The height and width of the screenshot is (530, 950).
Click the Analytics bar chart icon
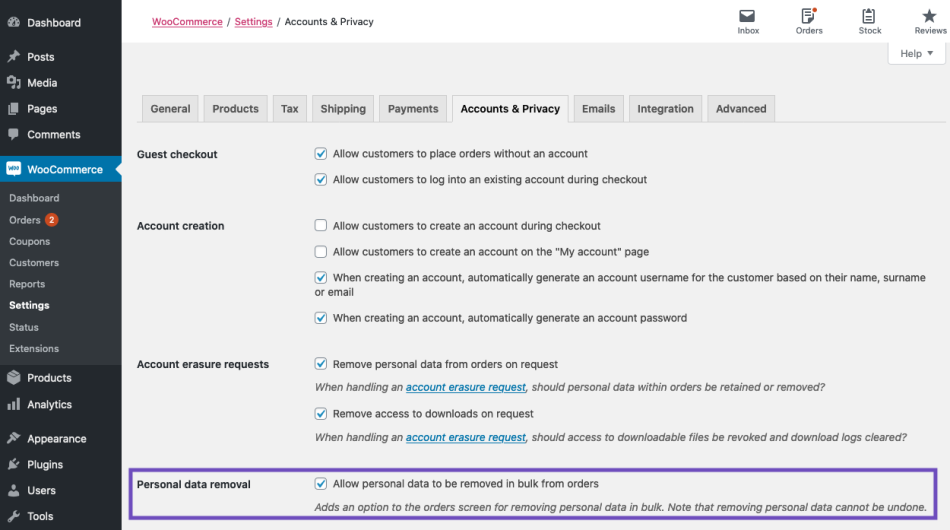click(x=13, y=404)
